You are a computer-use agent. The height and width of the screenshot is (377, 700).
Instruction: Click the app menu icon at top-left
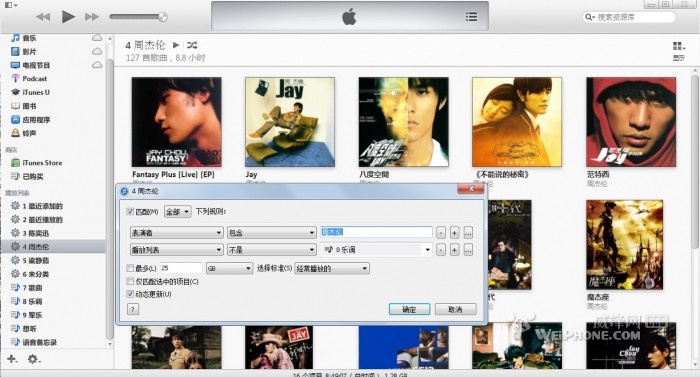tap(11, 5)
